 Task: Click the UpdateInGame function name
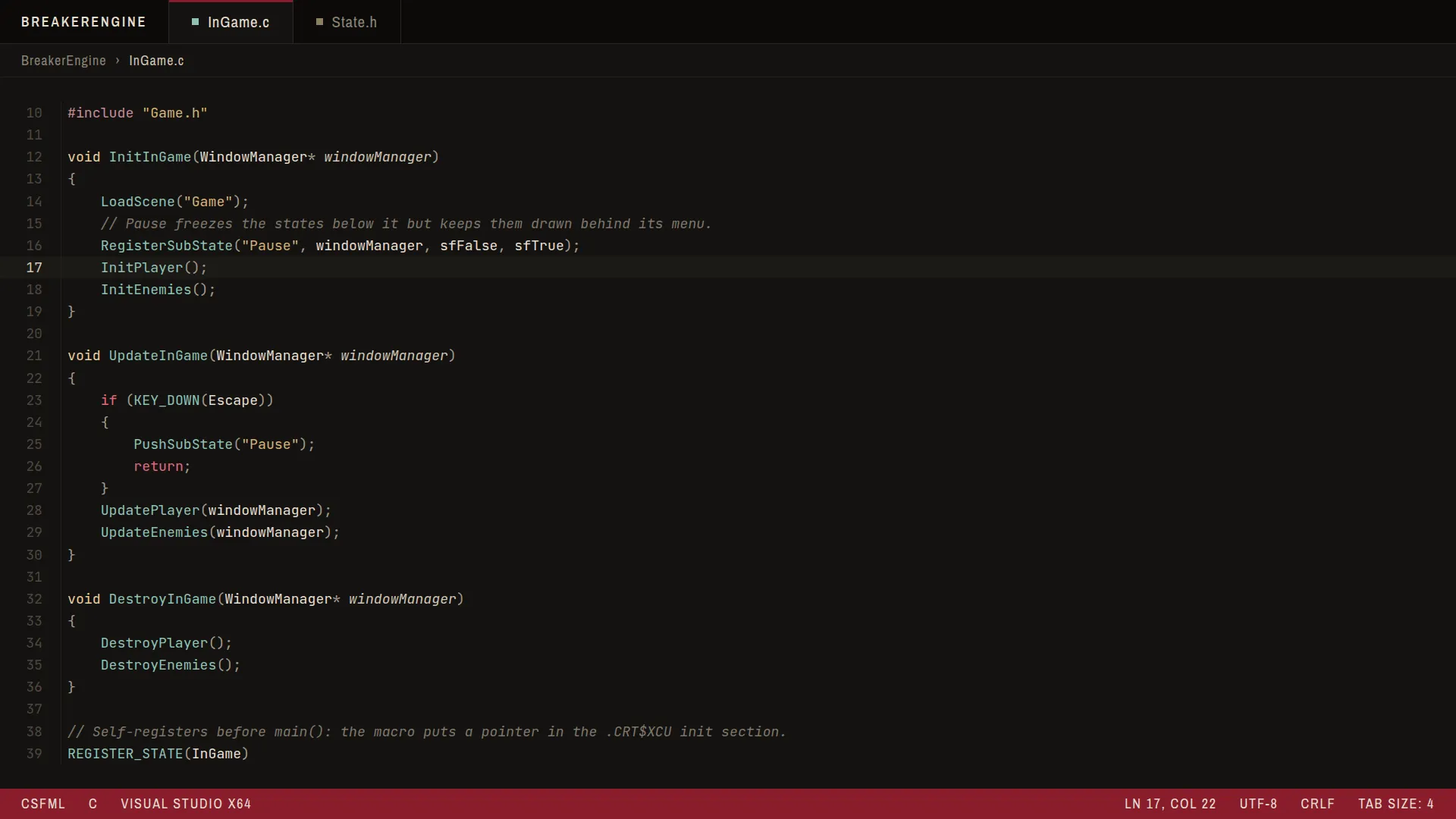pyautogui.click(x=158, y=356)
